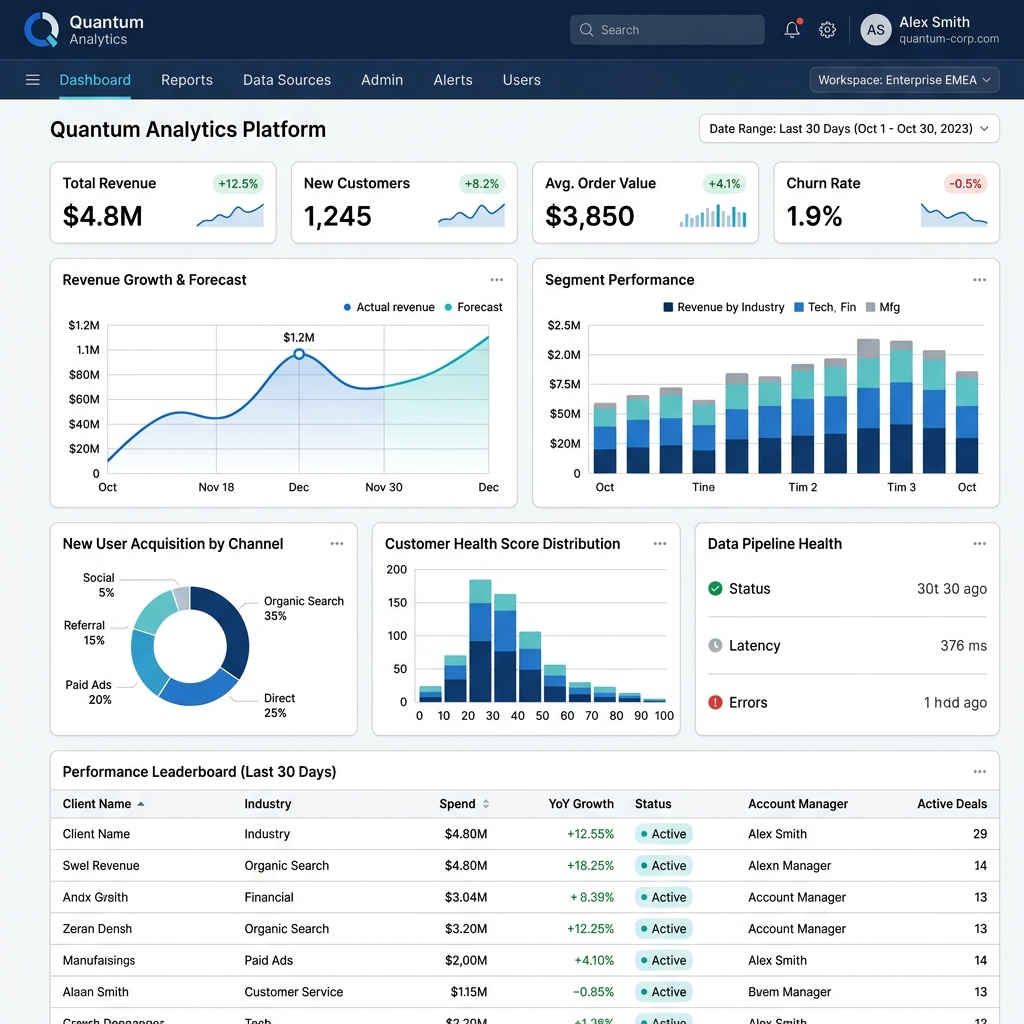Viewport: 1024px width, 1024px height.
Task: Click the red Errors alert icon
Action: tap(715, 702)
